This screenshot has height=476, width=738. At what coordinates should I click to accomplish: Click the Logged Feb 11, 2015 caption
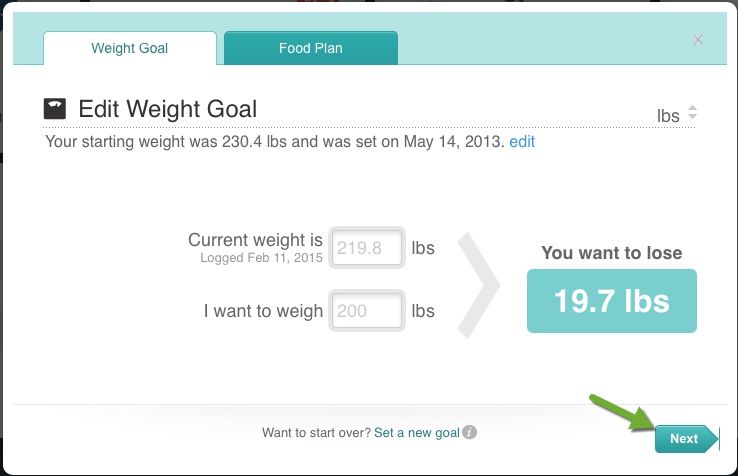261,258
